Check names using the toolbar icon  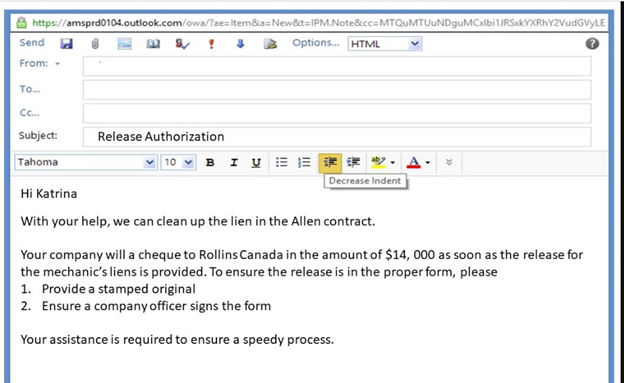pyautogui.click(x=182, y=44)
